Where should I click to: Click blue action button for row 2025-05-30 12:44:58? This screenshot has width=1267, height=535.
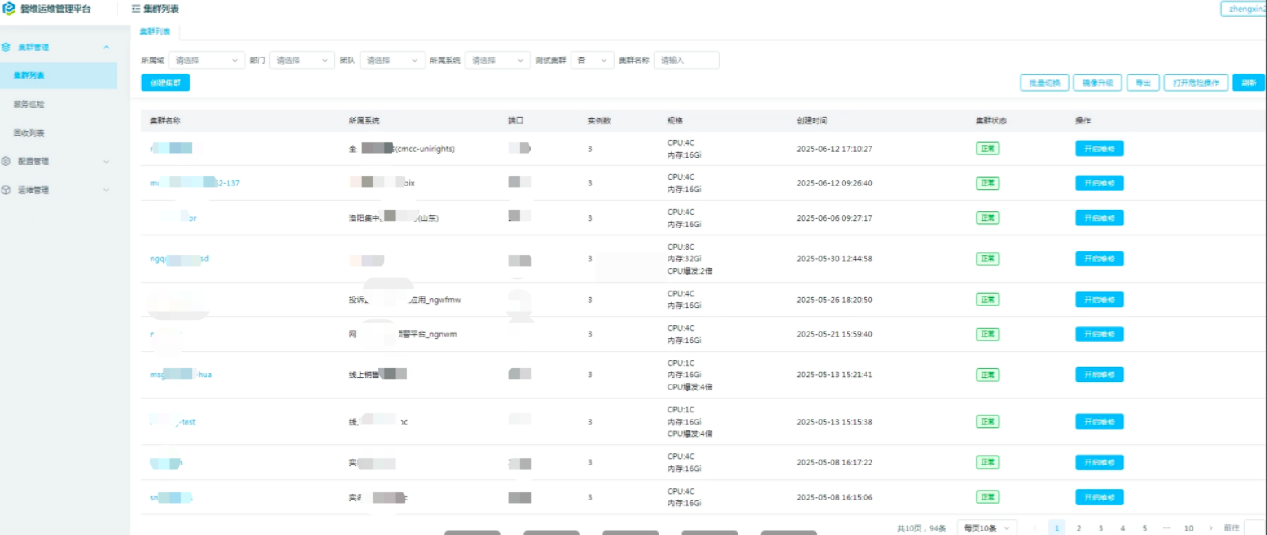(1099, 258)
